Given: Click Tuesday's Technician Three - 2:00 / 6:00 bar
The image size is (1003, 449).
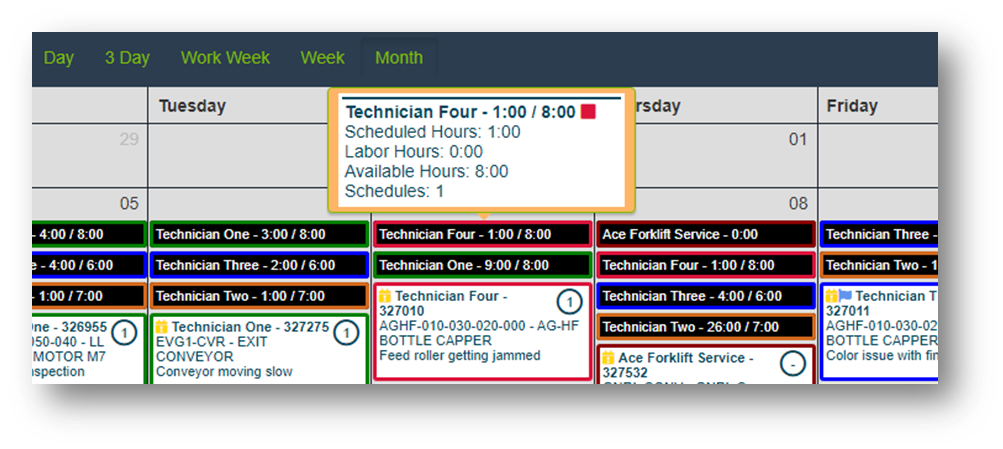Looking at the screenshot, I should coord(259,265).
